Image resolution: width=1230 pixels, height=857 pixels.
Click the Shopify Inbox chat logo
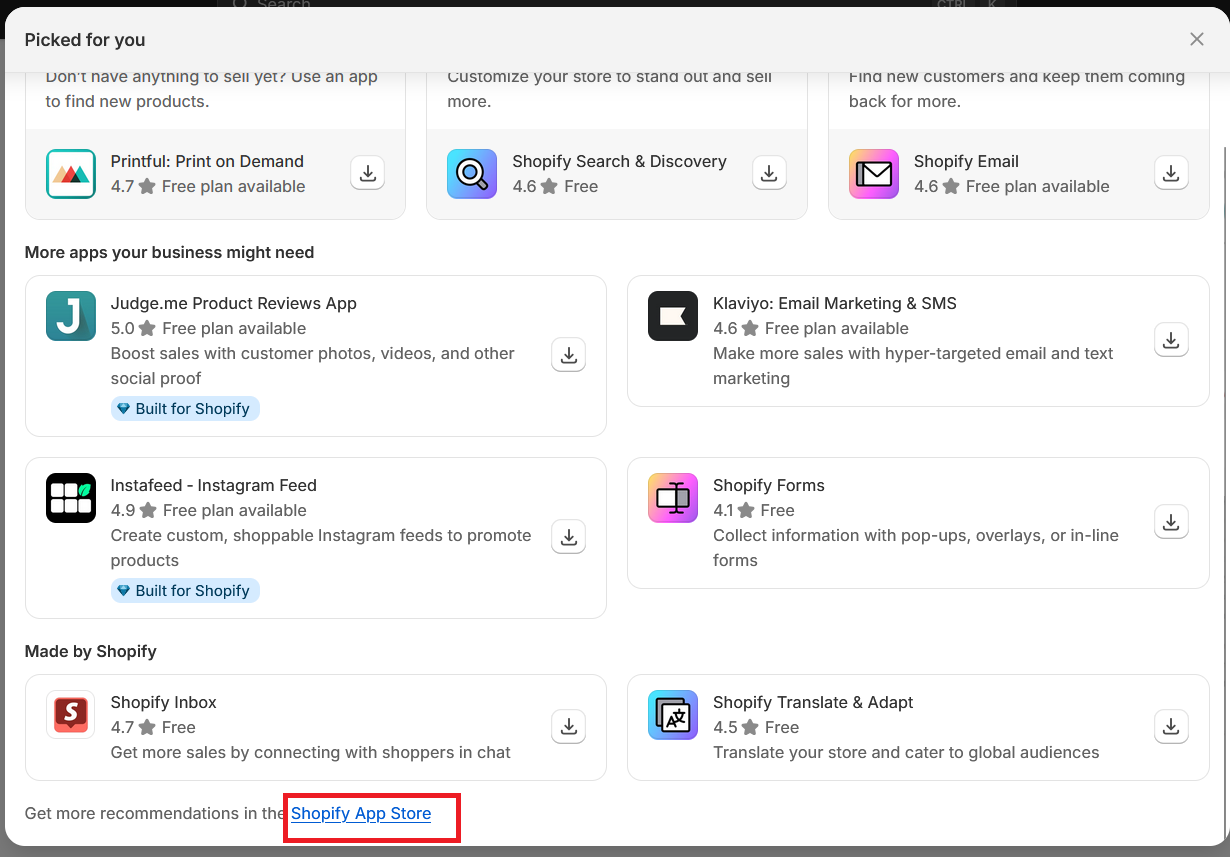[x=71, y=715]
